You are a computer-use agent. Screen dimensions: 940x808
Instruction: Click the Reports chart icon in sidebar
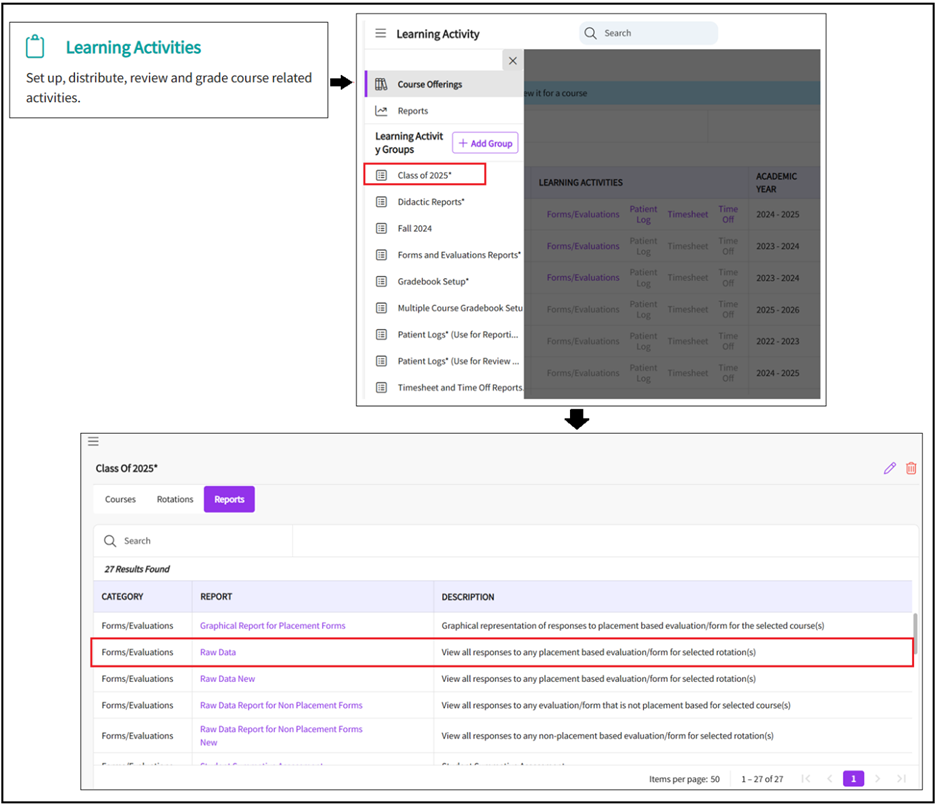381,111
